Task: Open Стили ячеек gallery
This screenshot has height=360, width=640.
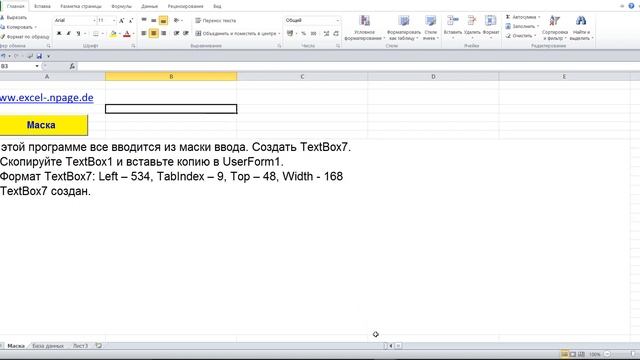Action: (430, 28)
